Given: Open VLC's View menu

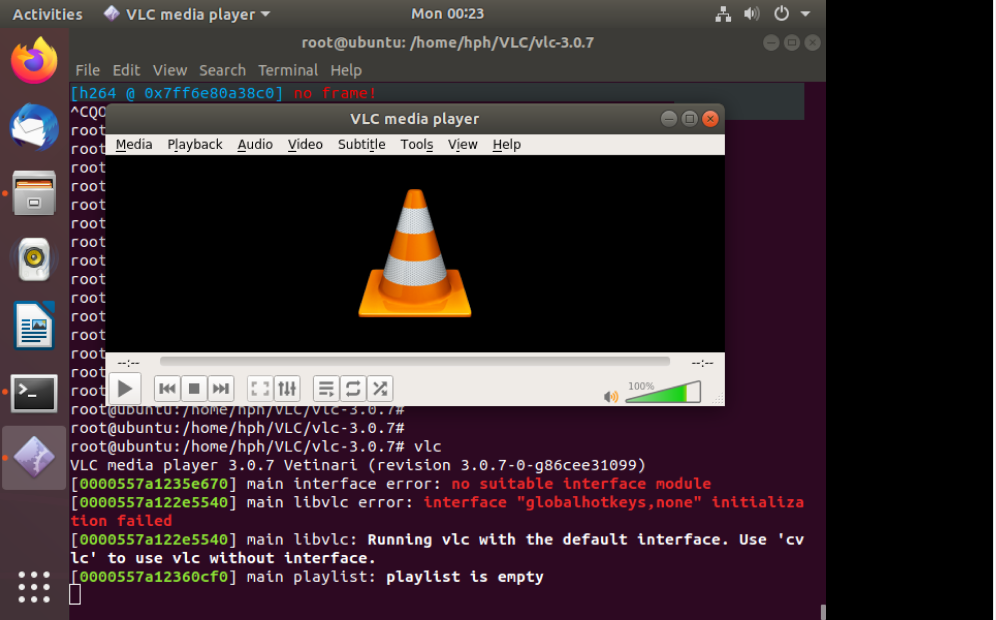Looking at the screenshot, I should [462, 145].
